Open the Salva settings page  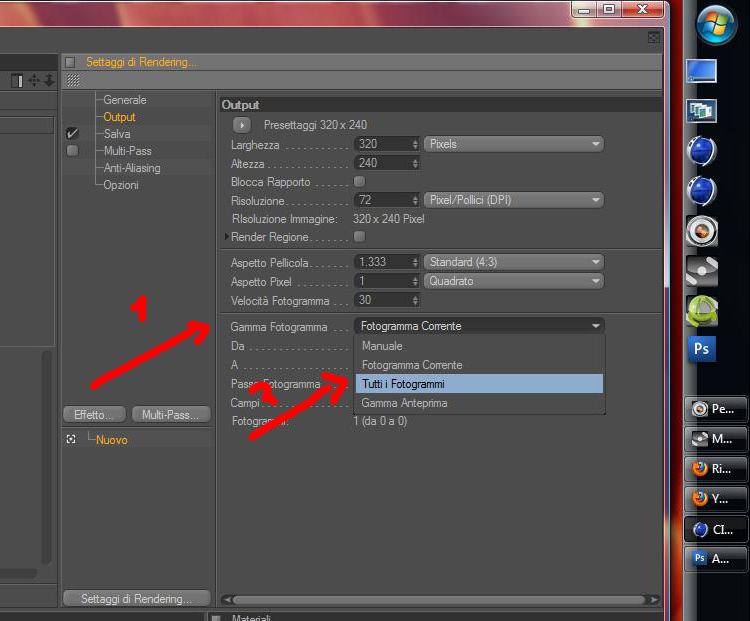tap(117, 134)
